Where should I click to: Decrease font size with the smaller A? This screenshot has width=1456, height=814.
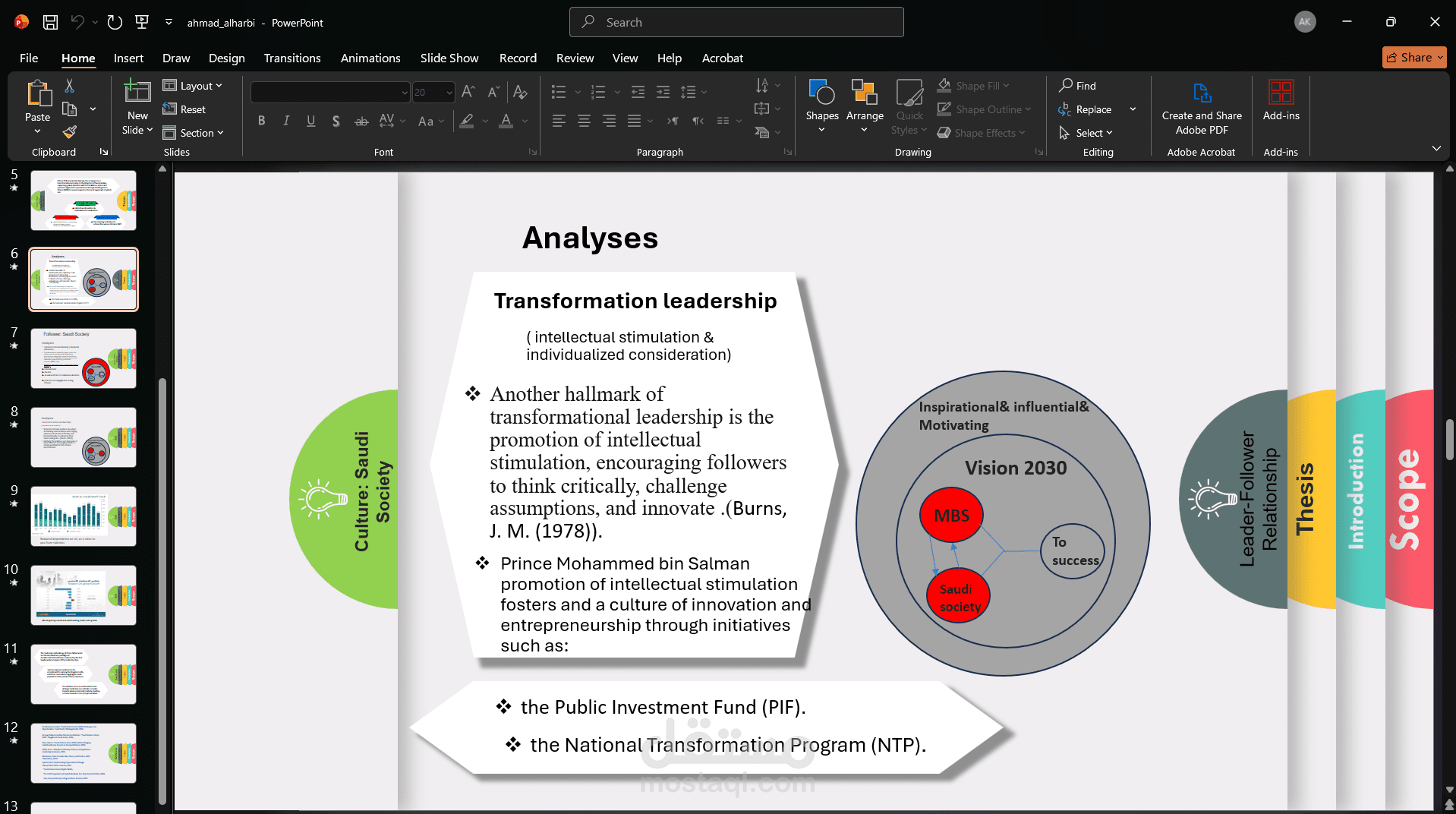tap(493, 92)
